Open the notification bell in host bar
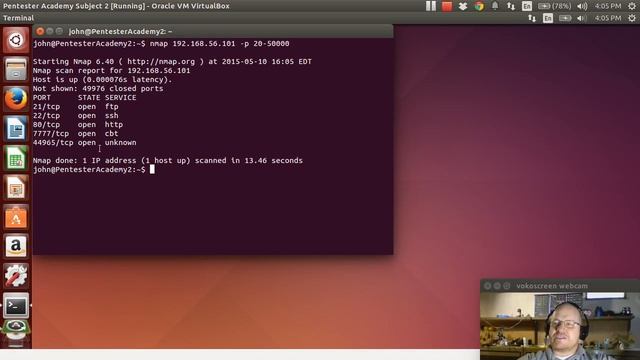 point(495,6)
